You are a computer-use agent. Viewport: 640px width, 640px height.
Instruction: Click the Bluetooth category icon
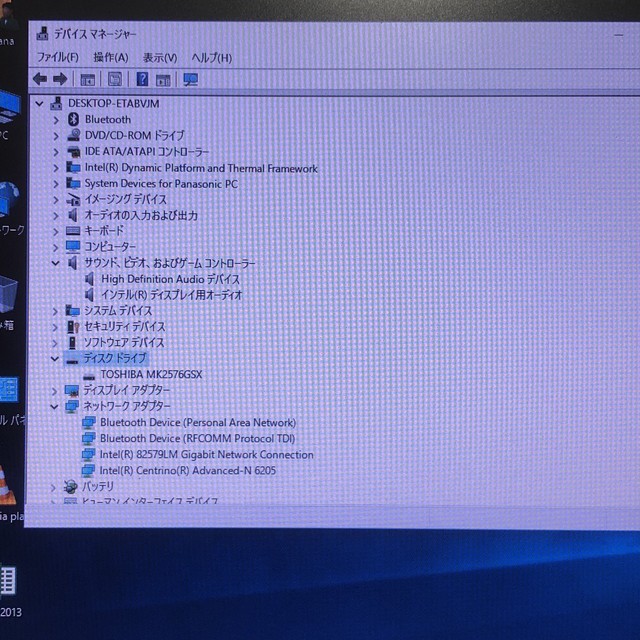click(73, 119)
